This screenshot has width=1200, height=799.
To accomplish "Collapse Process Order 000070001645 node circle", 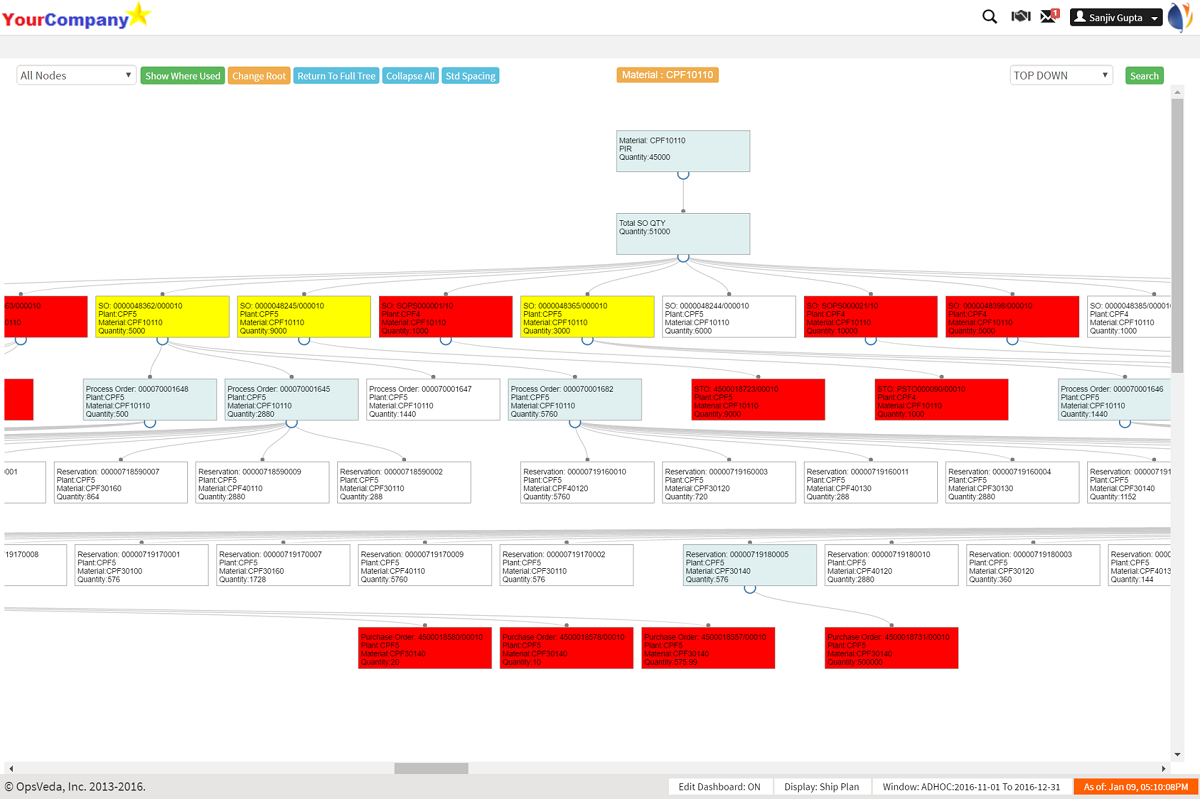I will tap(291, 423).
